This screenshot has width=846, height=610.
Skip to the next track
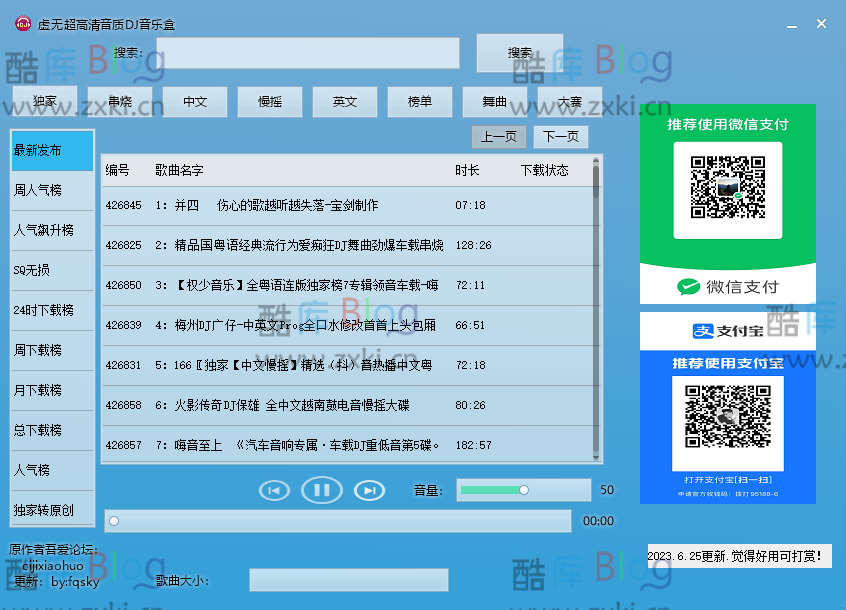[368, 490]
